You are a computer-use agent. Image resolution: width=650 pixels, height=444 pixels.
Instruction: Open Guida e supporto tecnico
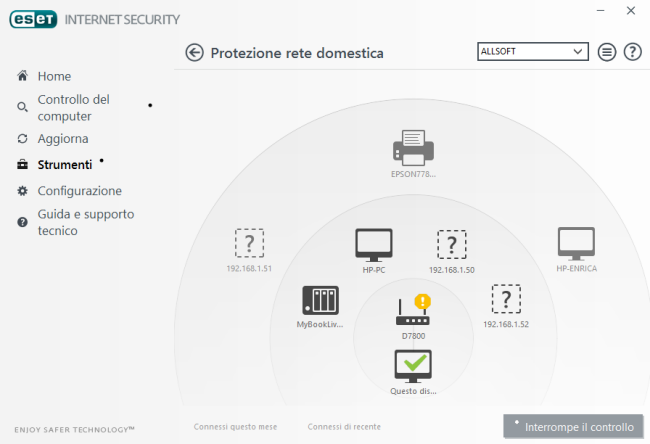tap(86, 222)
